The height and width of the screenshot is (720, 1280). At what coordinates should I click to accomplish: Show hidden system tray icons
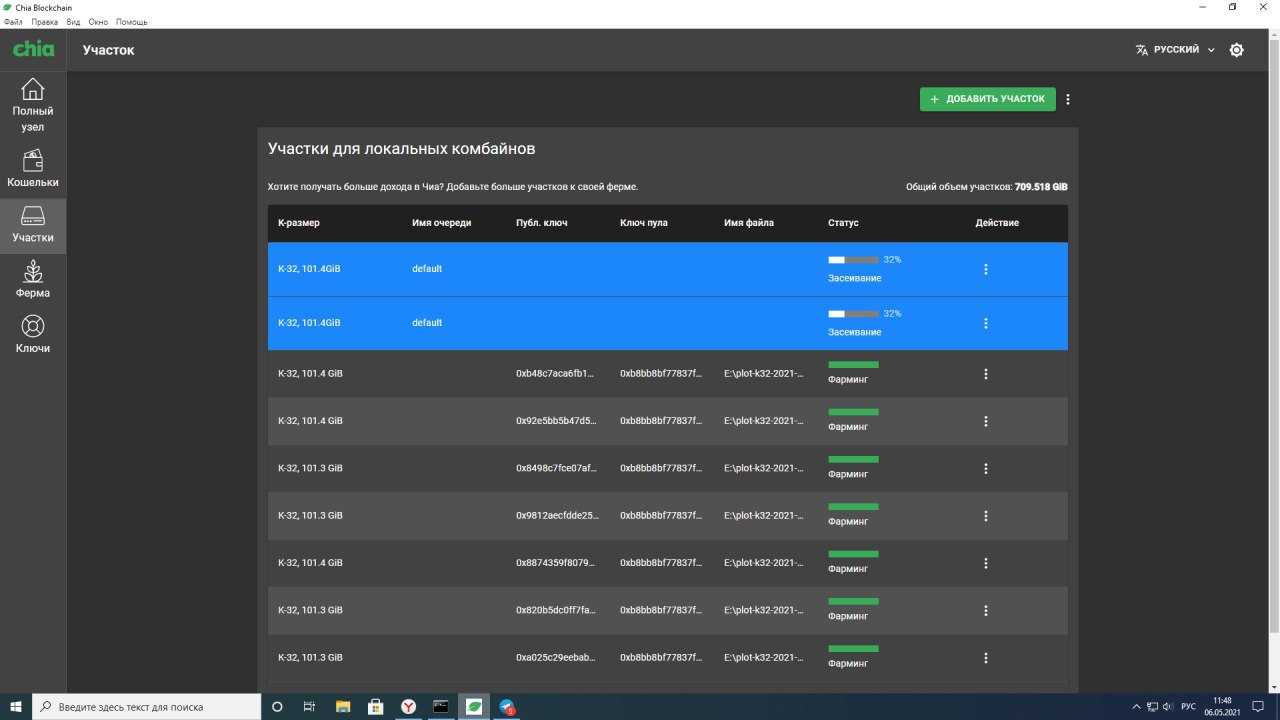point(1136,707)
